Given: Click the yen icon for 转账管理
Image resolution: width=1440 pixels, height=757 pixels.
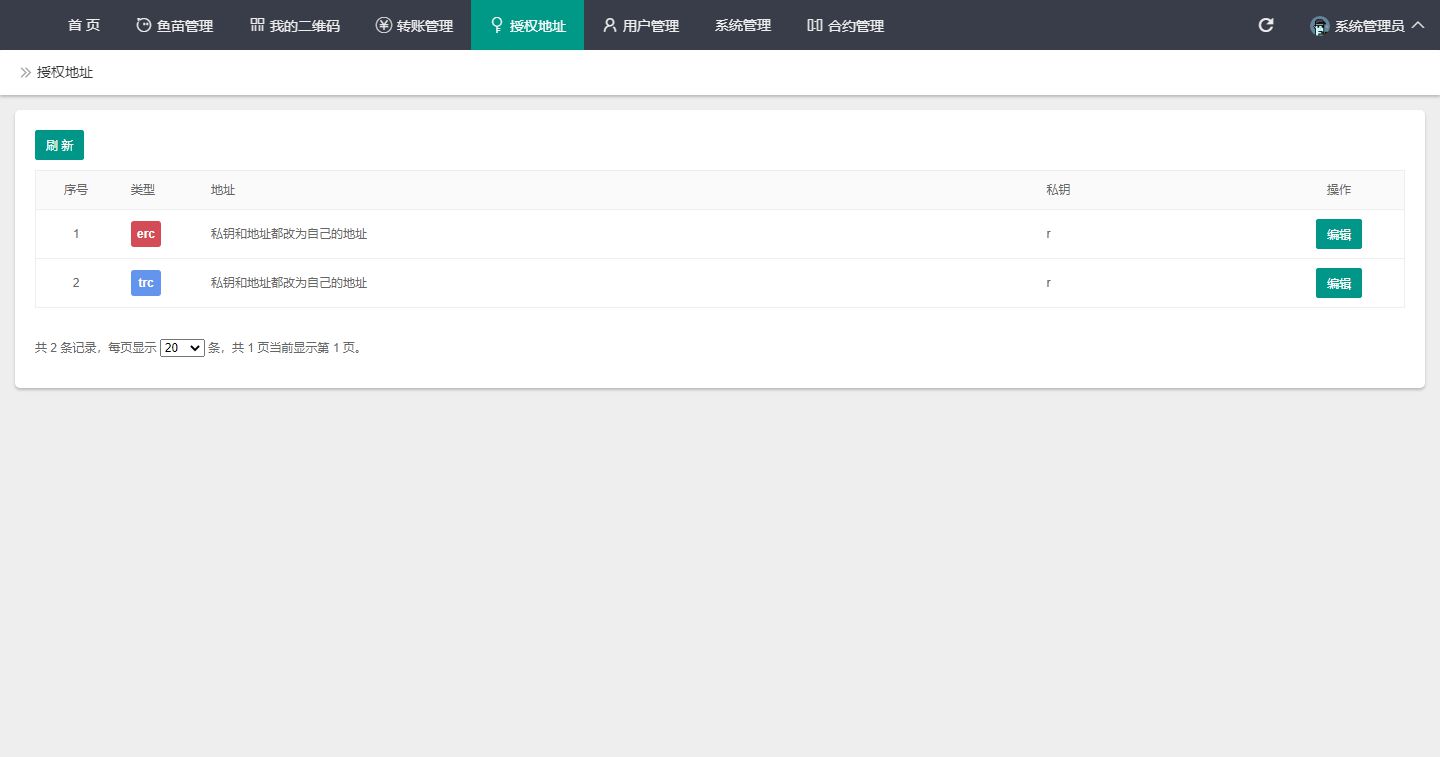Looking at the screenshot, I should (x=383, y=25).
